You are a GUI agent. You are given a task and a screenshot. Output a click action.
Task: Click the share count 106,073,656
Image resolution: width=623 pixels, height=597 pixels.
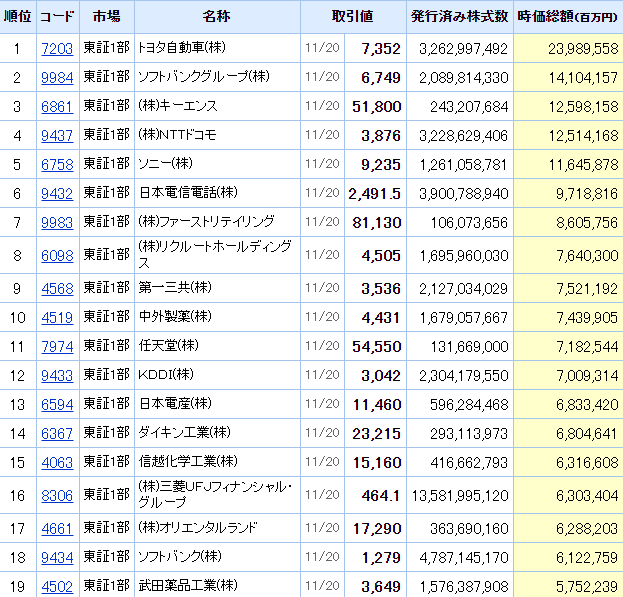point(469,223)
